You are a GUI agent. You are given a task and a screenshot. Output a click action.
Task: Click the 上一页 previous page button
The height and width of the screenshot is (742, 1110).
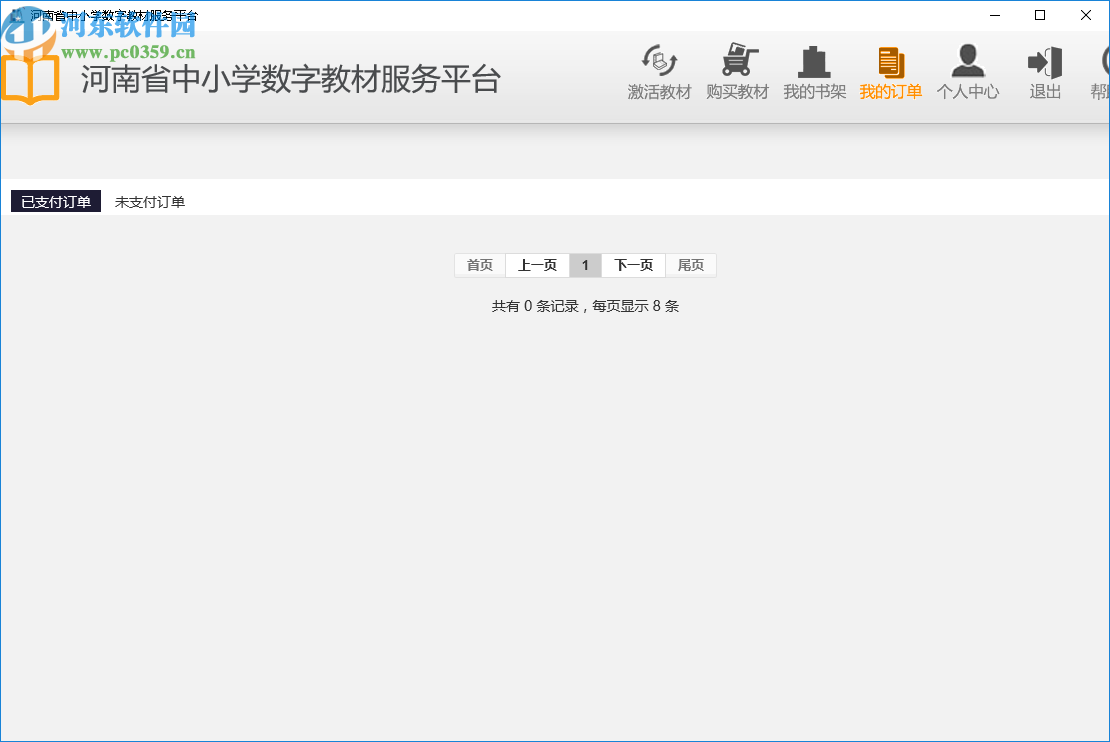537,264
